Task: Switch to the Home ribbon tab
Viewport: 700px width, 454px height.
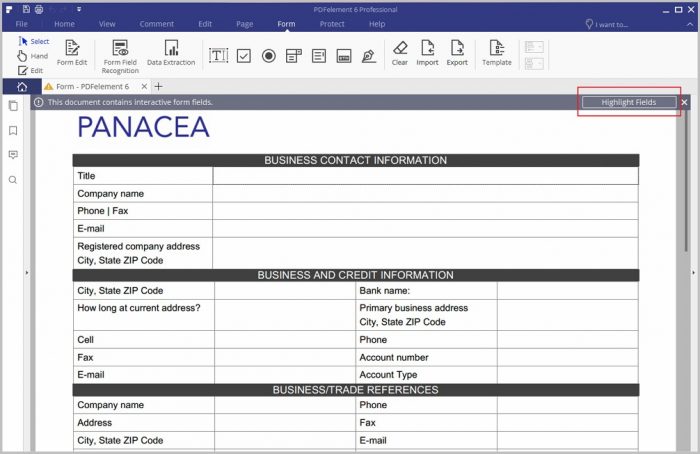Action: point(64,24)
